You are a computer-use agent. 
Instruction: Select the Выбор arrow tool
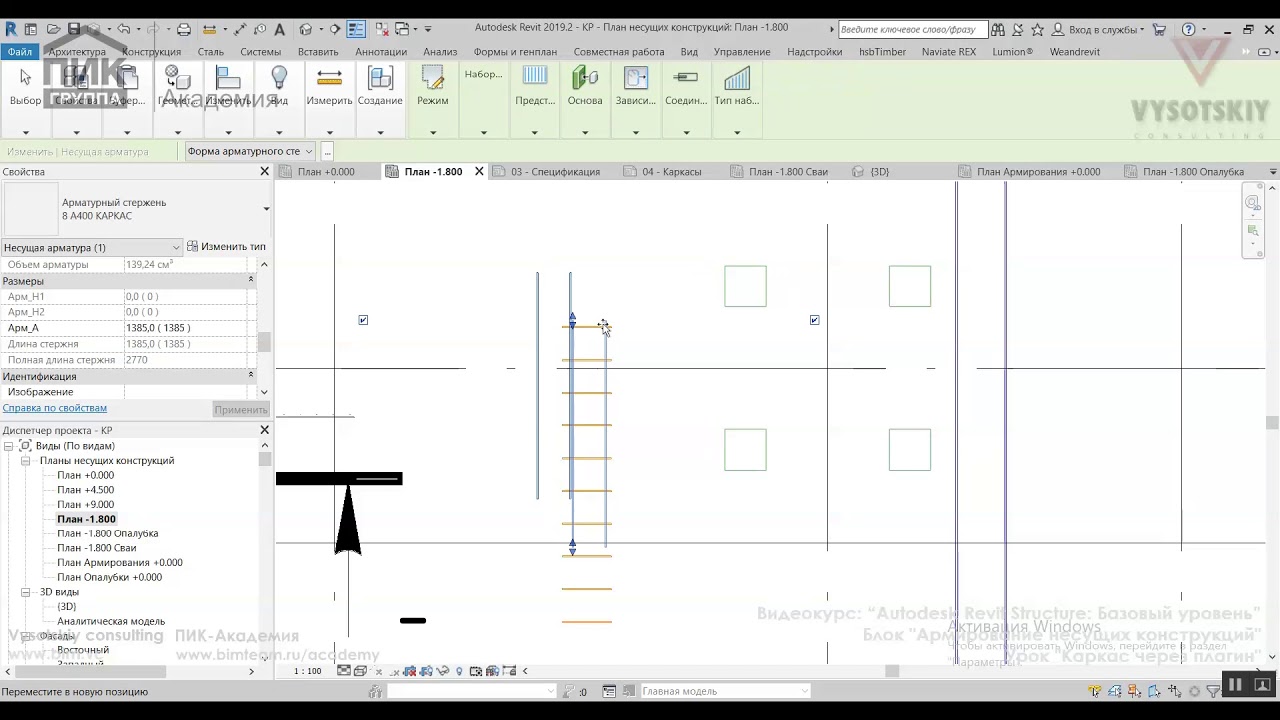25,86
